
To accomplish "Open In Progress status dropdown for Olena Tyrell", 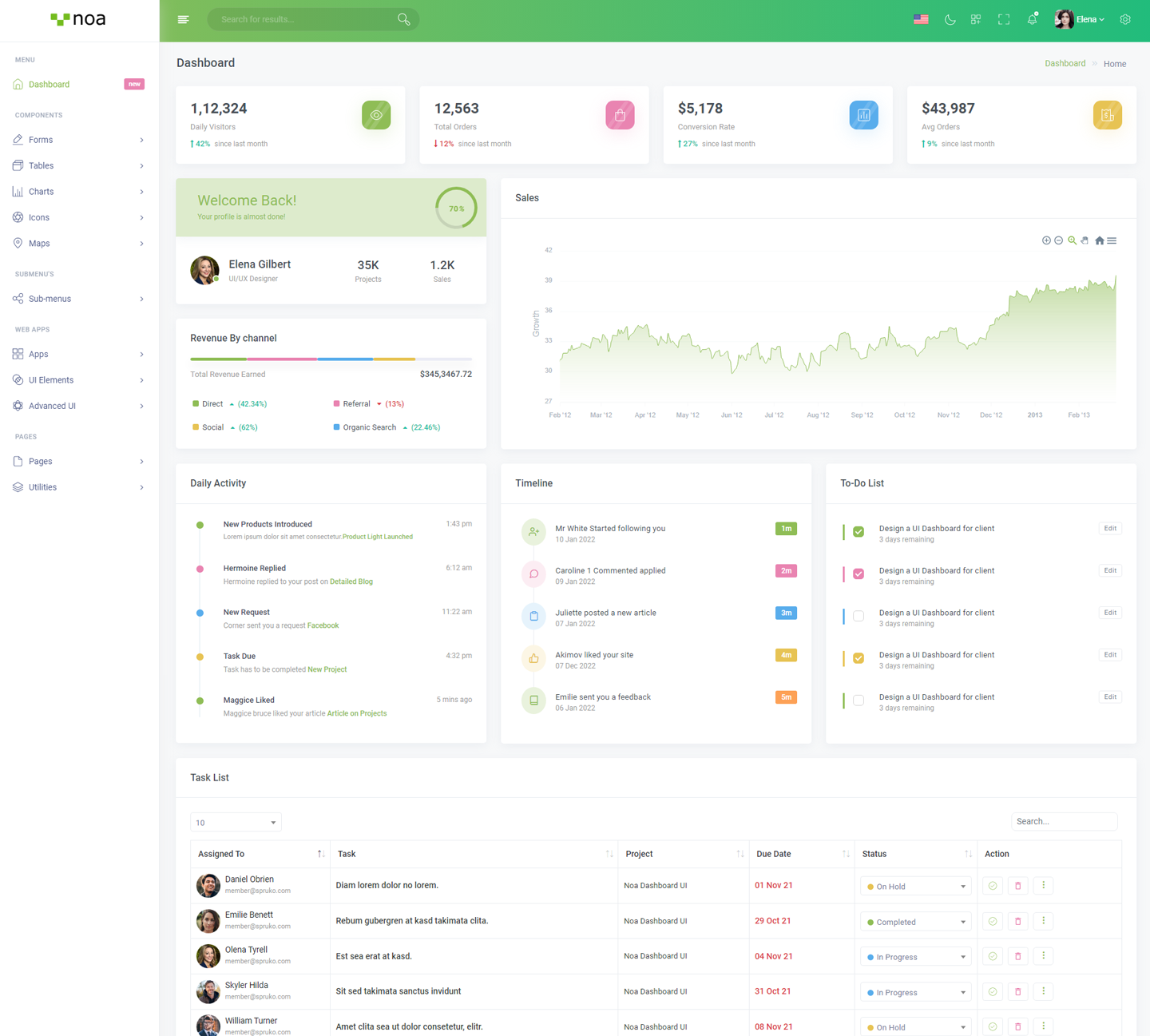I will click(x=915, y=957).
